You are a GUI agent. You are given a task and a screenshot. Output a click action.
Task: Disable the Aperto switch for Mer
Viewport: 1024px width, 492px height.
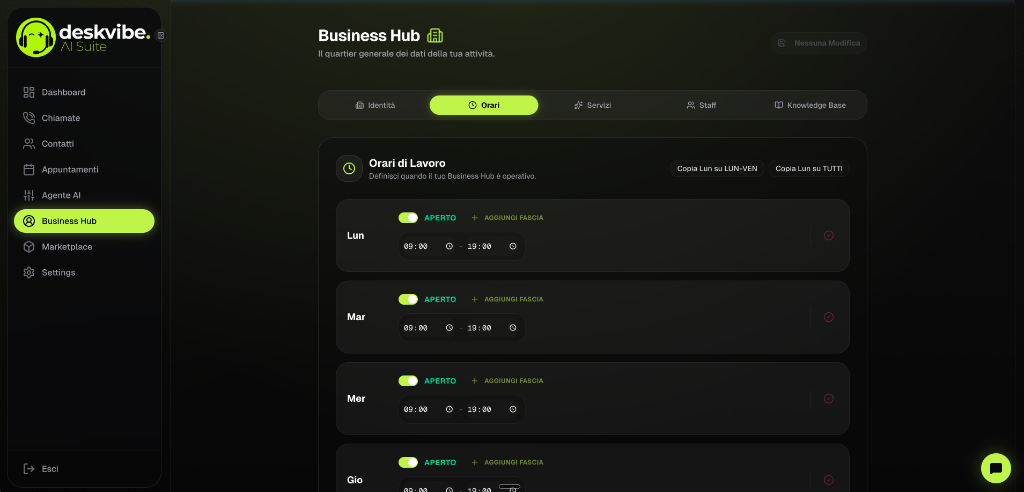point(408,381)
